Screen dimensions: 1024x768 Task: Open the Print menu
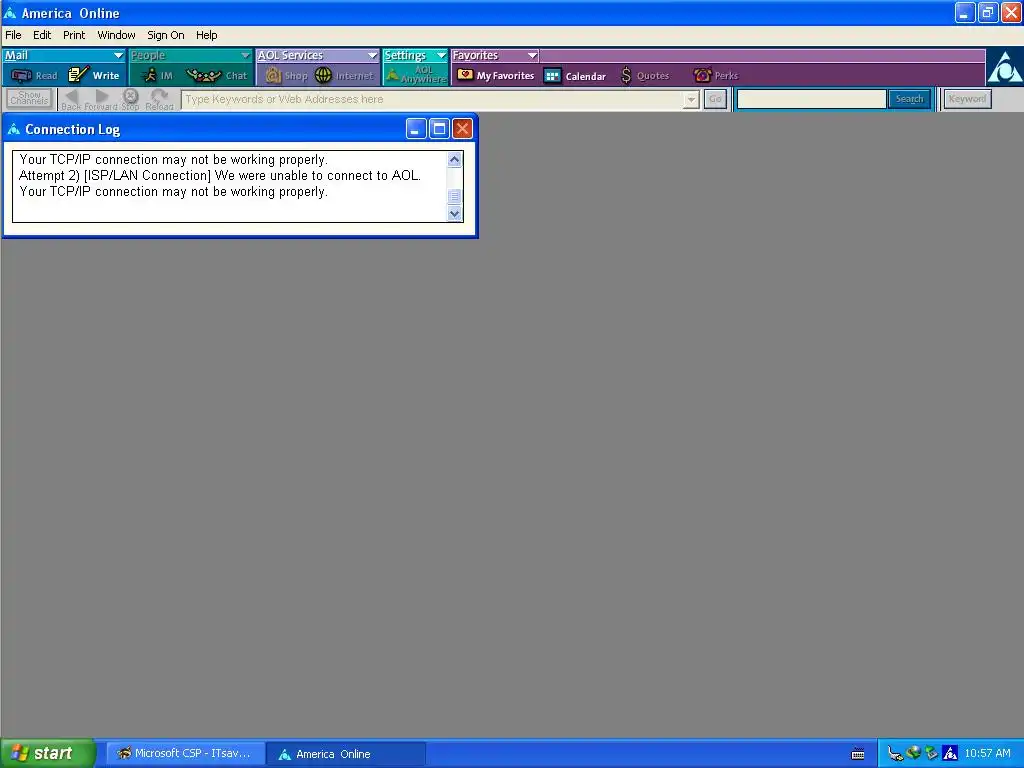74,35
